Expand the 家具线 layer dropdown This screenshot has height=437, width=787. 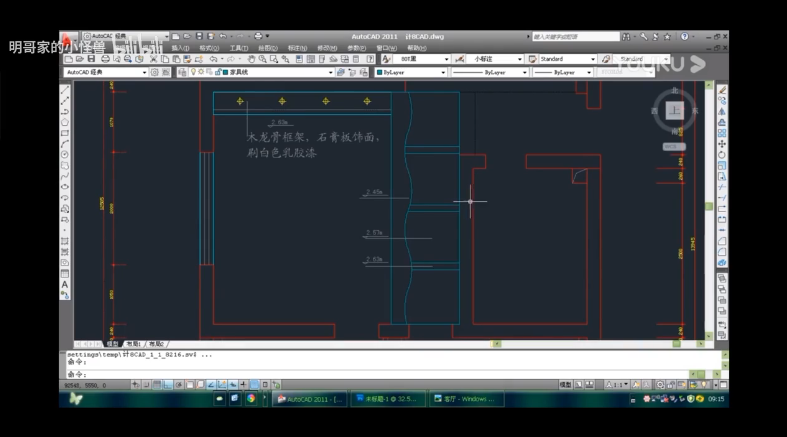click(x=331, y=72)
